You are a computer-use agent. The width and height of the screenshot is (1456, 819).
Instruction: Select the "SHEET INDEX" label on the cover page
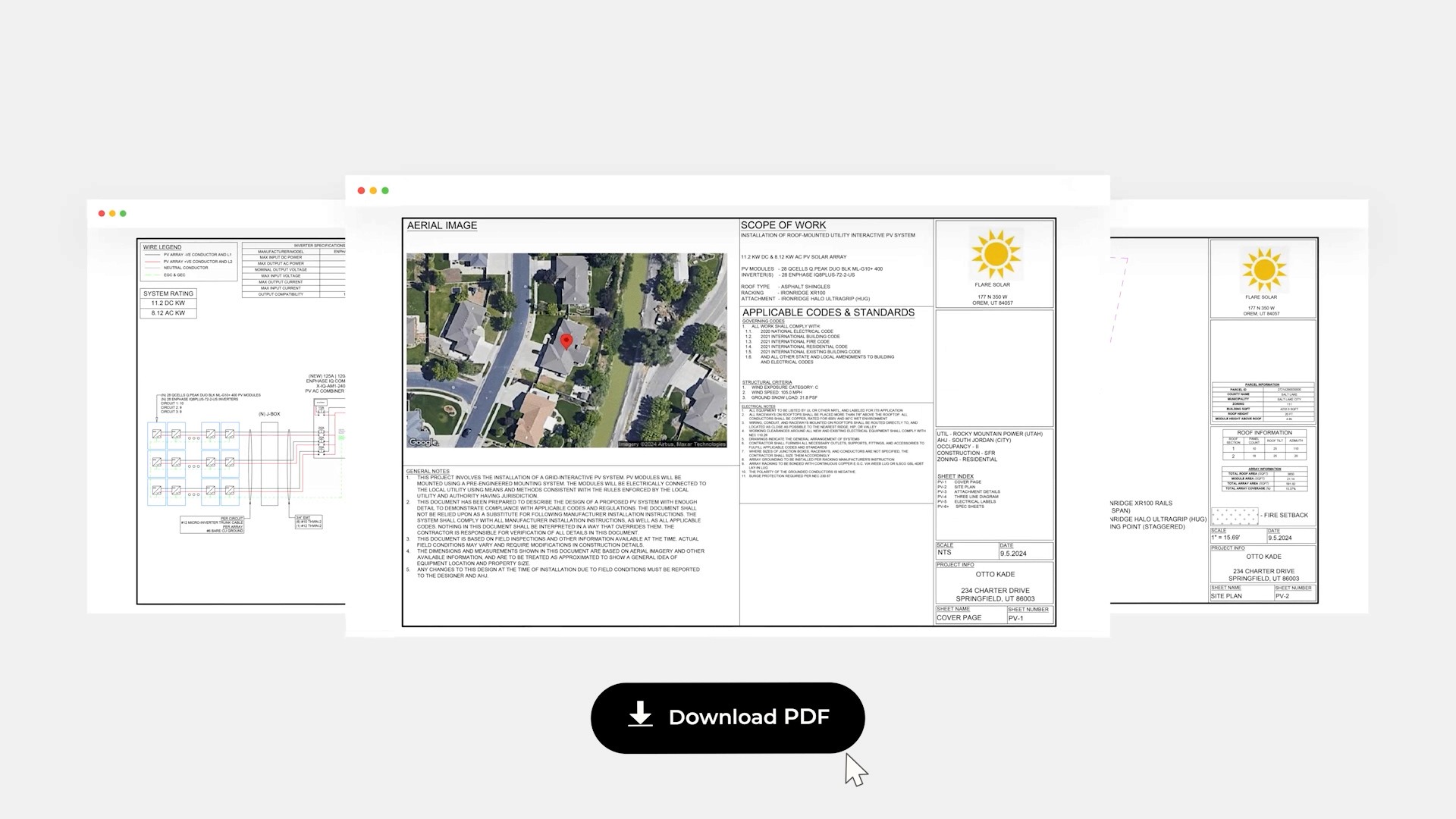[x=955, y=476]
